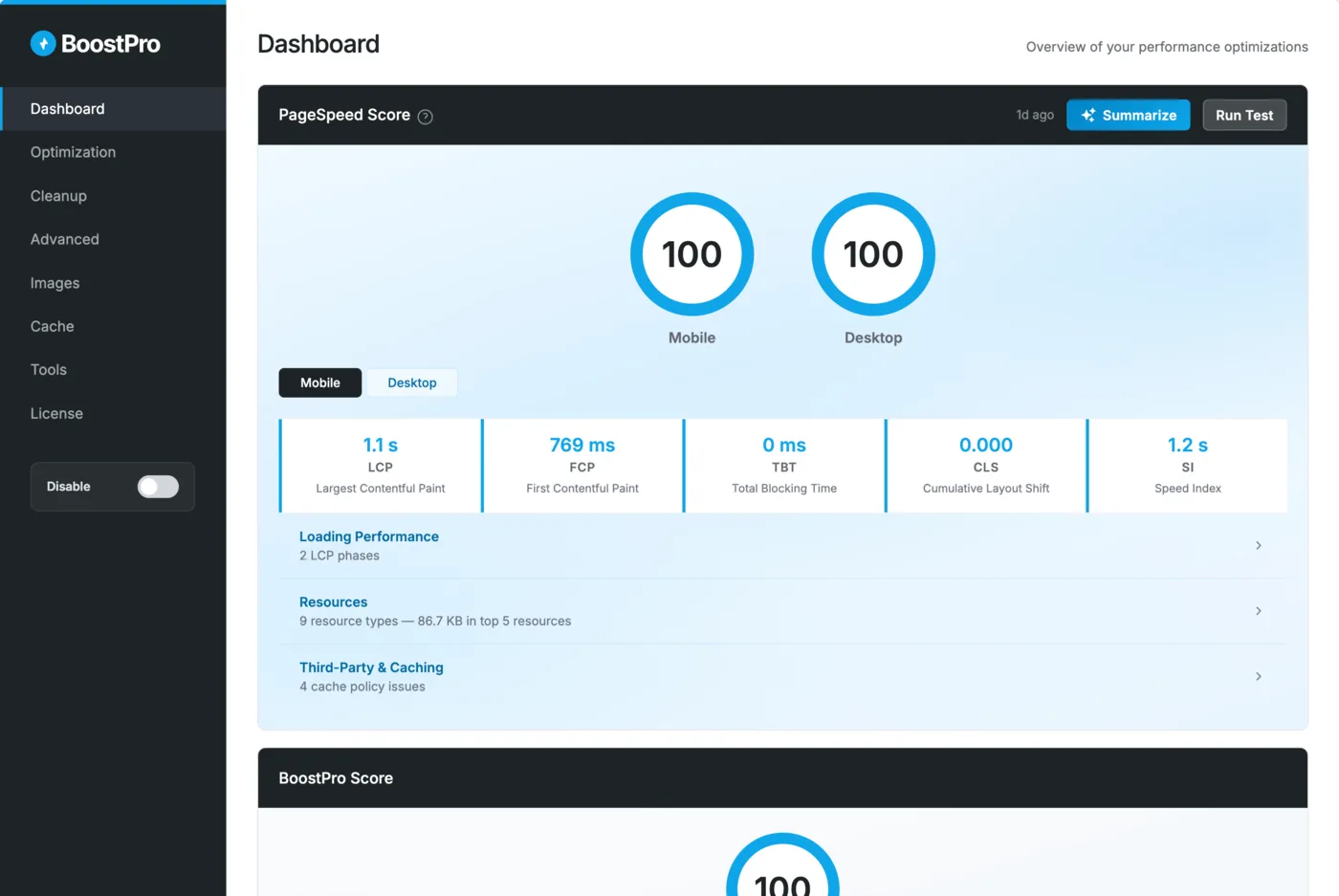
Task: Click the BoostPro Score circle gauge
Action: pyautogui.click(x=782, y=864)
